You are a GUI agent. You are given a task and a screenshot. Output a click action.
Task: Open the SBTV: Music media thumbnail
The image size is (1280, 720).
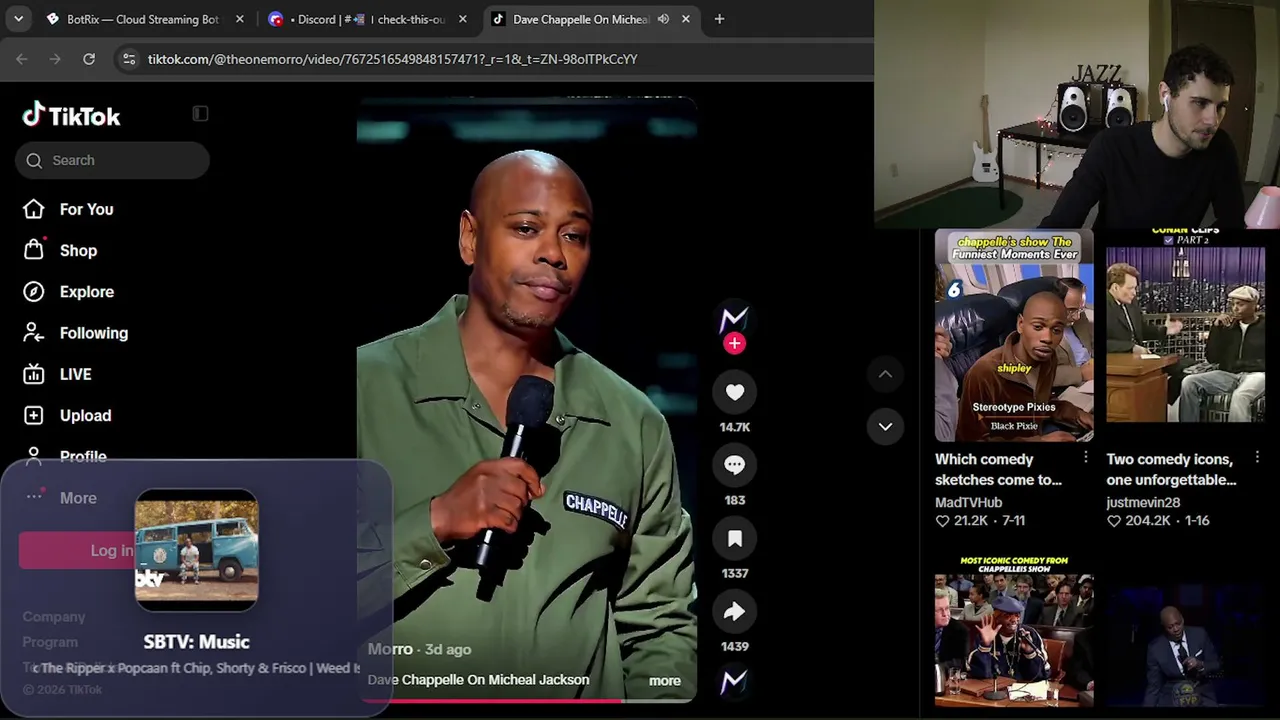point(196,550)
